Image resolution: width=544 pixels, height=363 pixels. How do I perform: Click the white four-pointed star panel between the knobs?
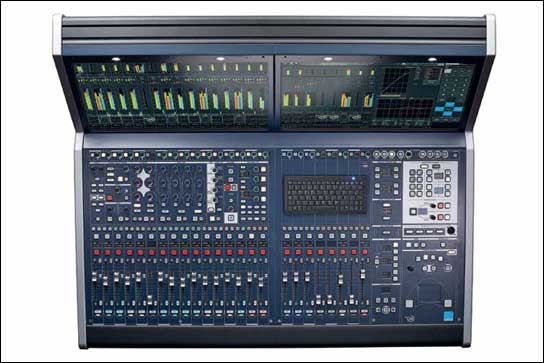pos(143,183)
